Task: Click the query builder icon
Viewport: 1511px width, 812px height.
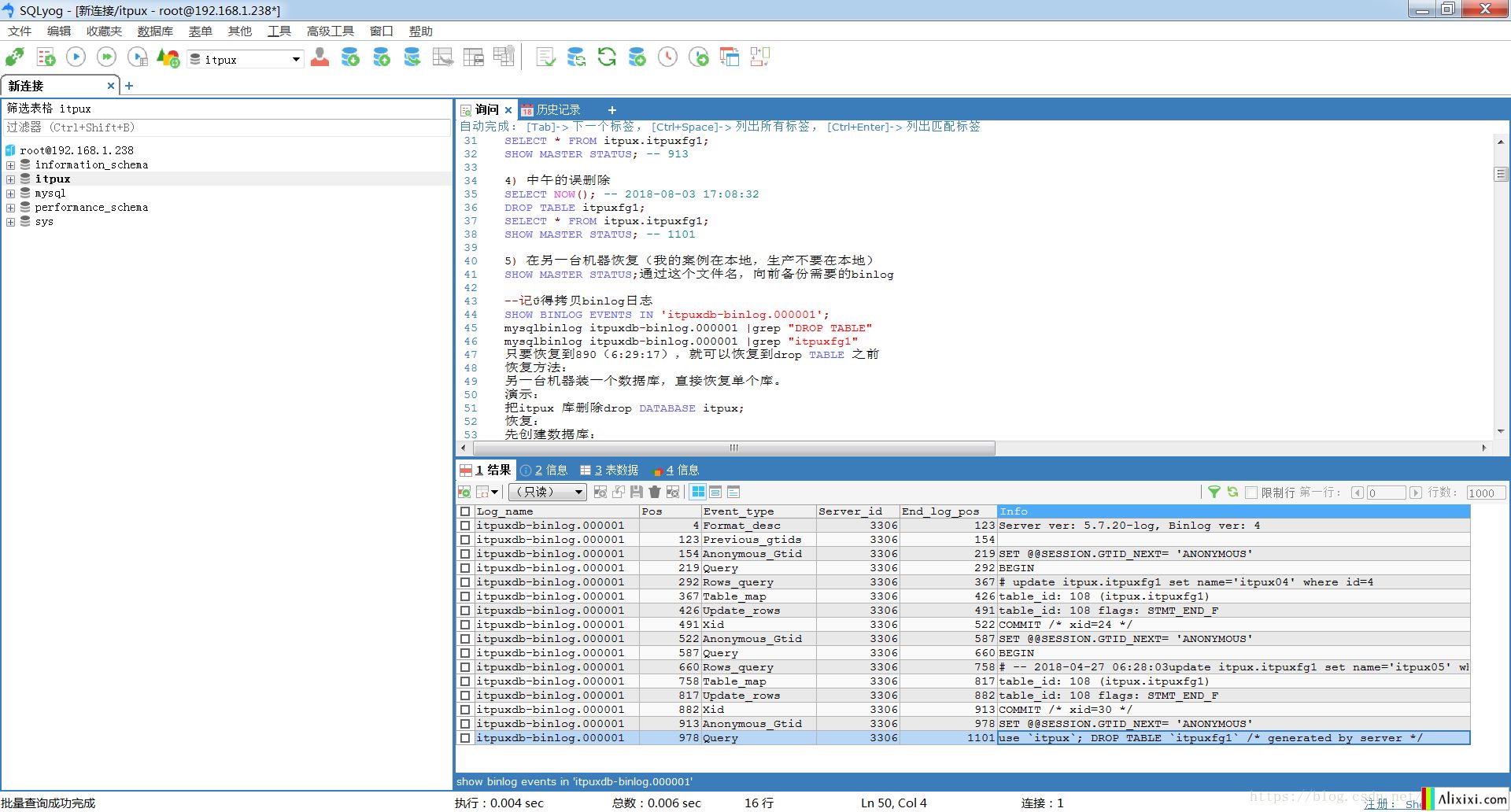Action: 730,57
